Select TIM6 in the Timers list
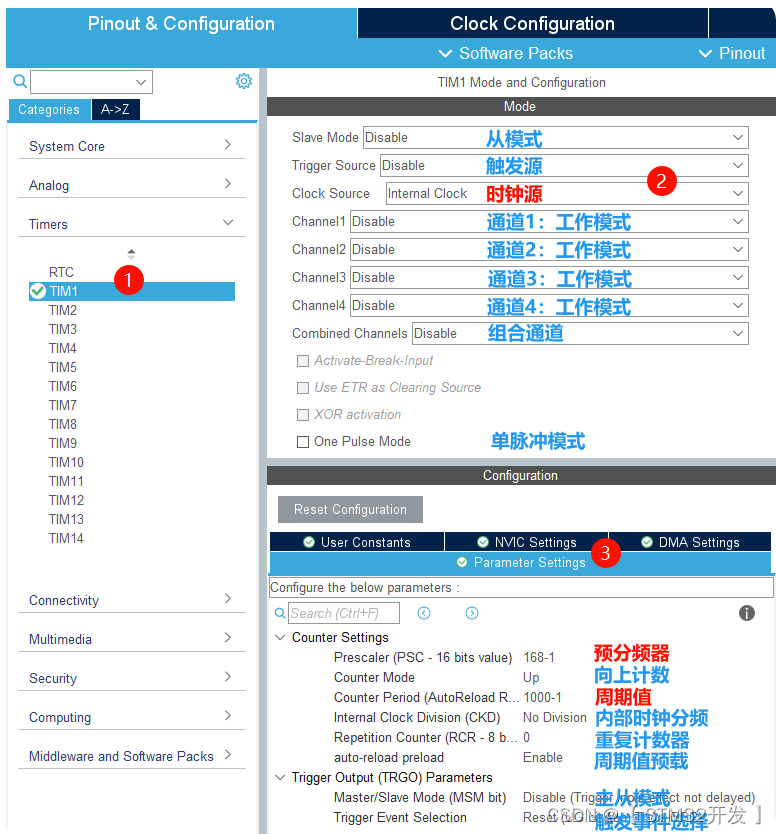This screenshot has width=776, height=834. point(63,386)
